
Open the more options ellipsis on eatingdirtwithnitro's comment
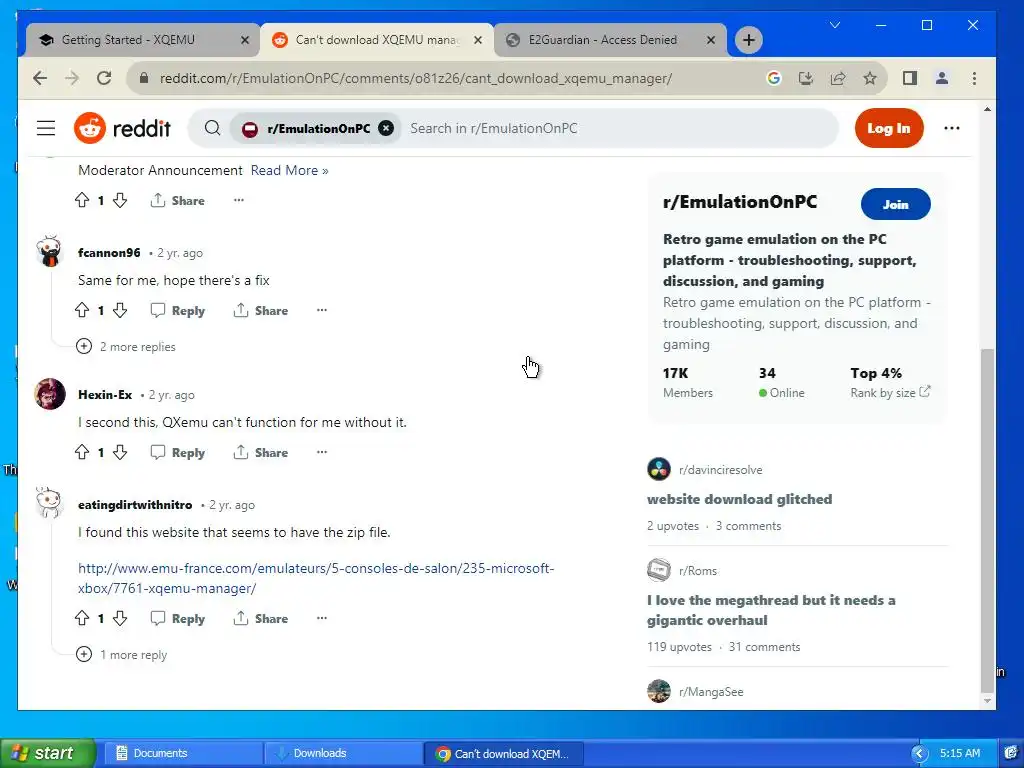click(321, 618)
